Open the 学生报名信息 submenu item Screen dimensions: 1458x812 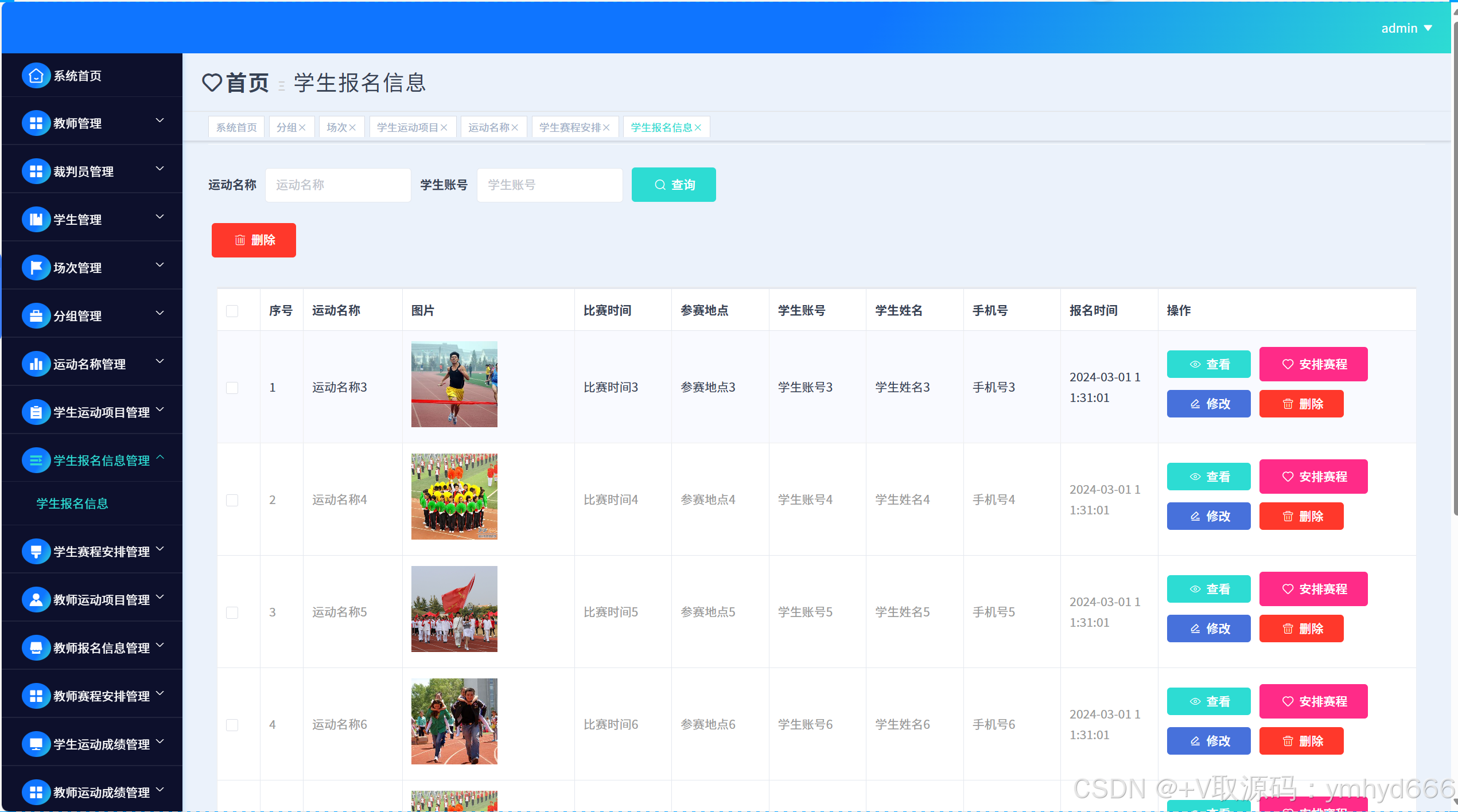(72, 503)
